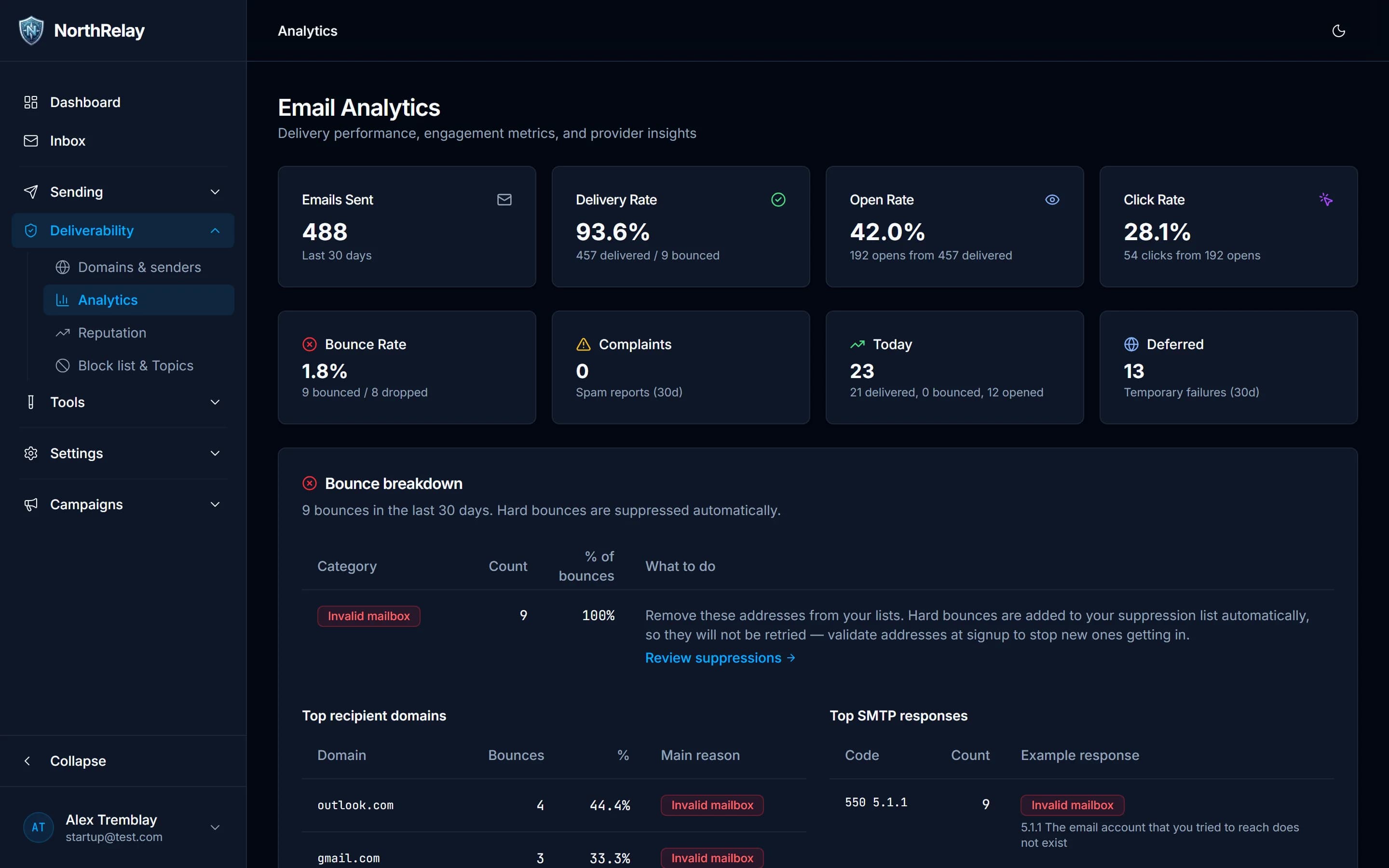Click the Campaigns megaphone icon
This screenshot has width=1389, height=868.
pyautogui.click(x=31, y=504)
